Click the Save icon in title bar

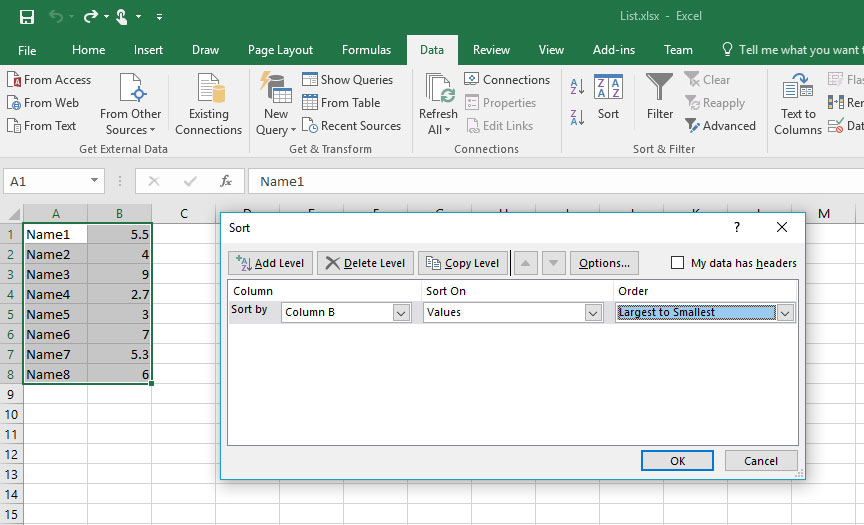[27, 17]
